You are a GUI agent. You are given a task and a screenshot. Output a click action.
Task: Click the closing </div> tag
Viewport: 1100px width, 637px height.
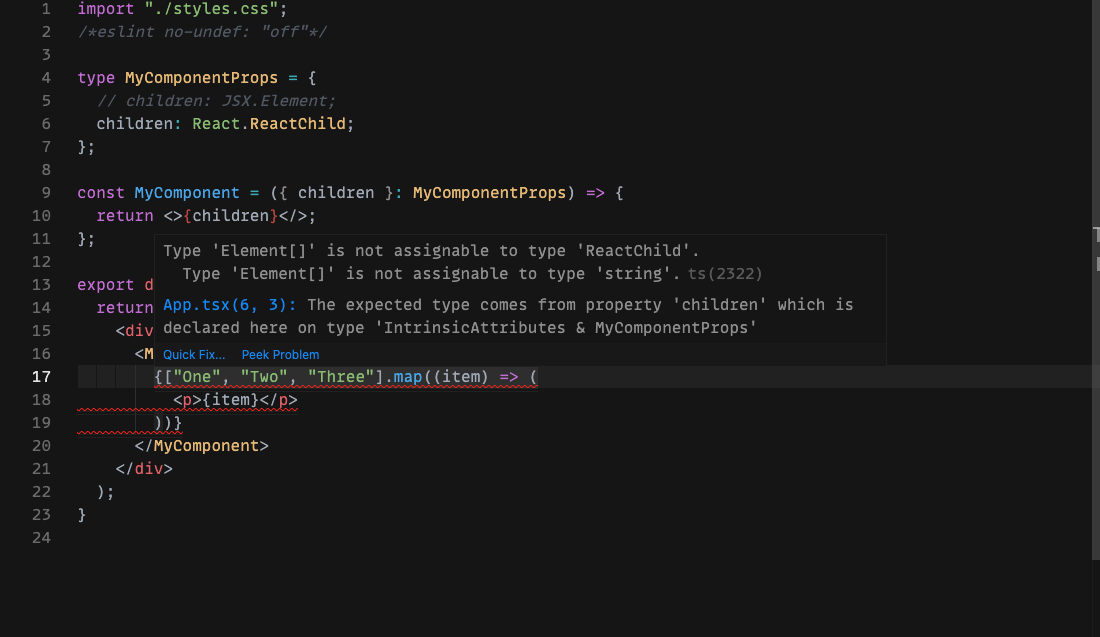[x=144, y=469]
